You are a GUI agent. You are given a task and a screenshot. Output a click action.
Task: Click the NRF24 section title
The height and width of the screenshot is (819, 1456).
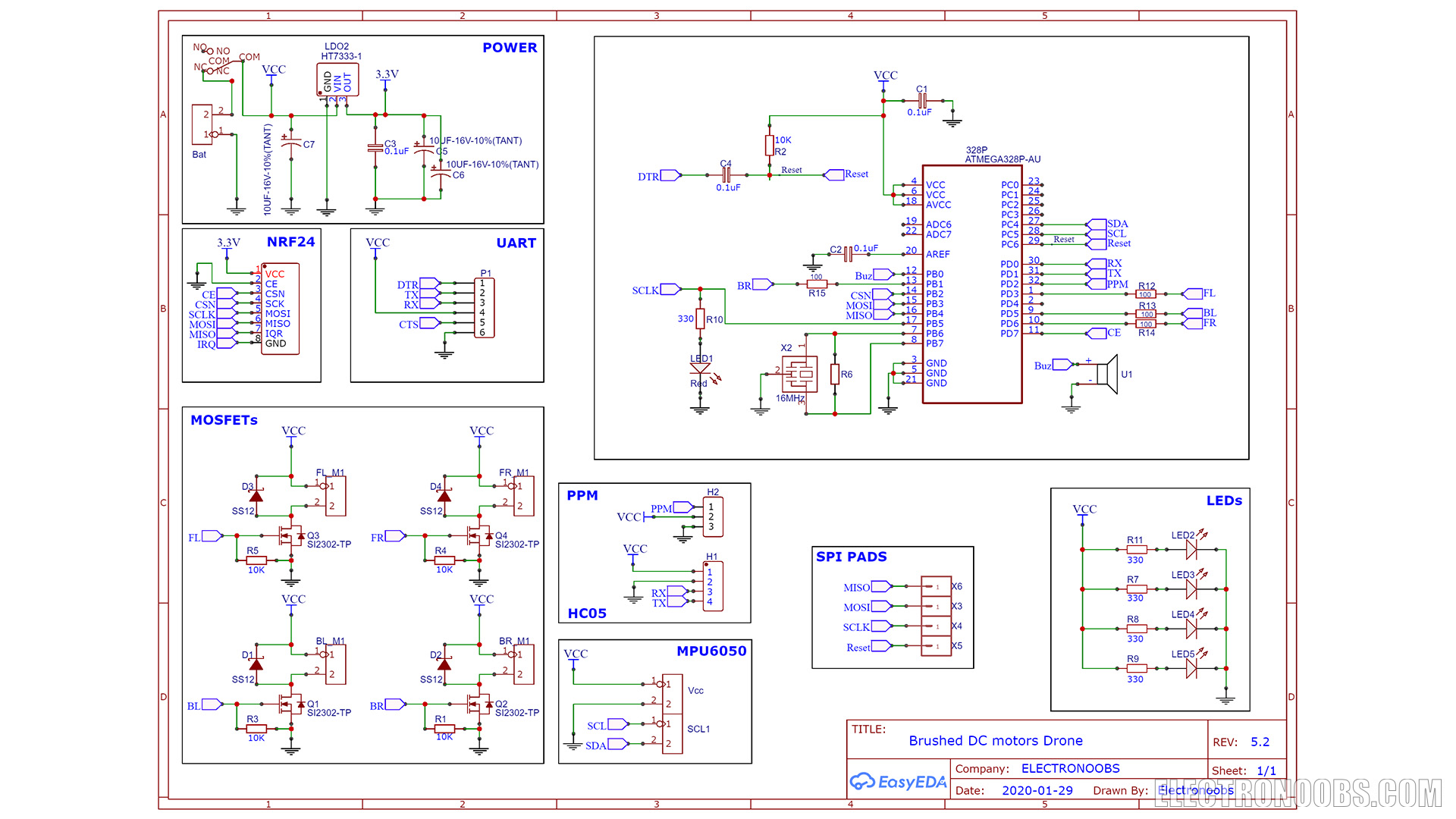(291, 242)
